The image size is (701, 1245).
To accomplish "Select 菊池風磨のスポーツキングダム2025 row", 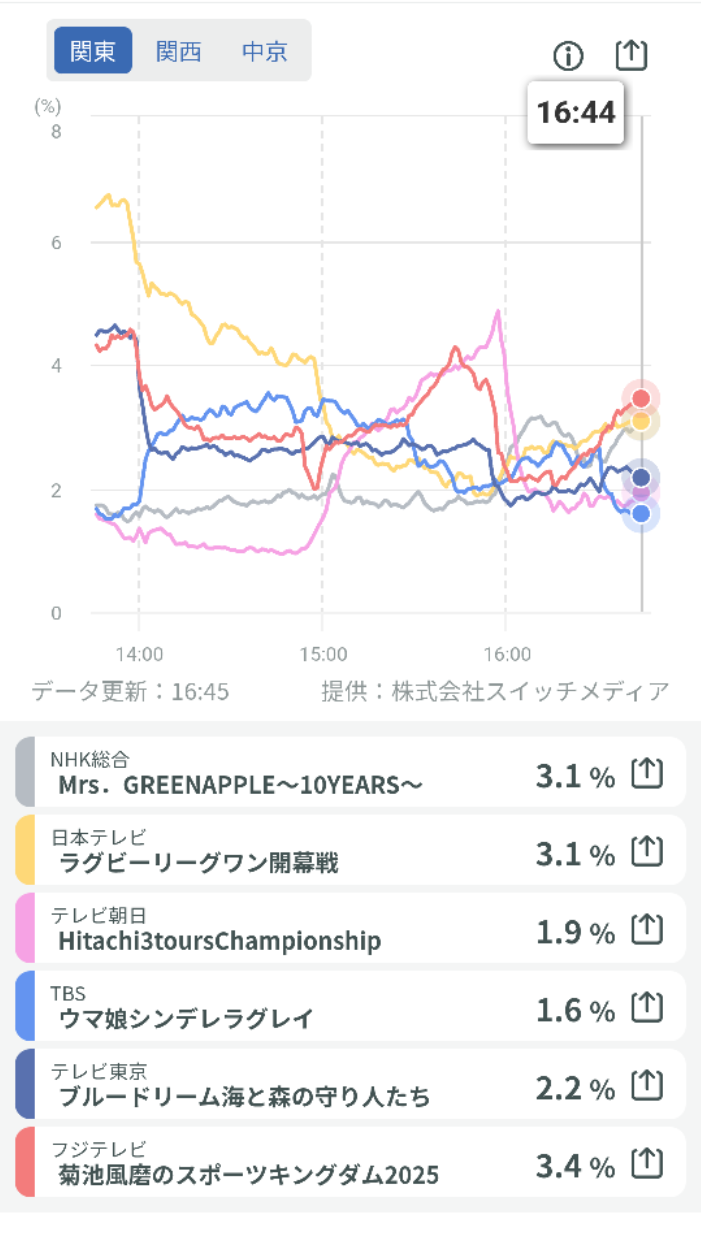I will pyautogui.click(x=248, y=1174).
